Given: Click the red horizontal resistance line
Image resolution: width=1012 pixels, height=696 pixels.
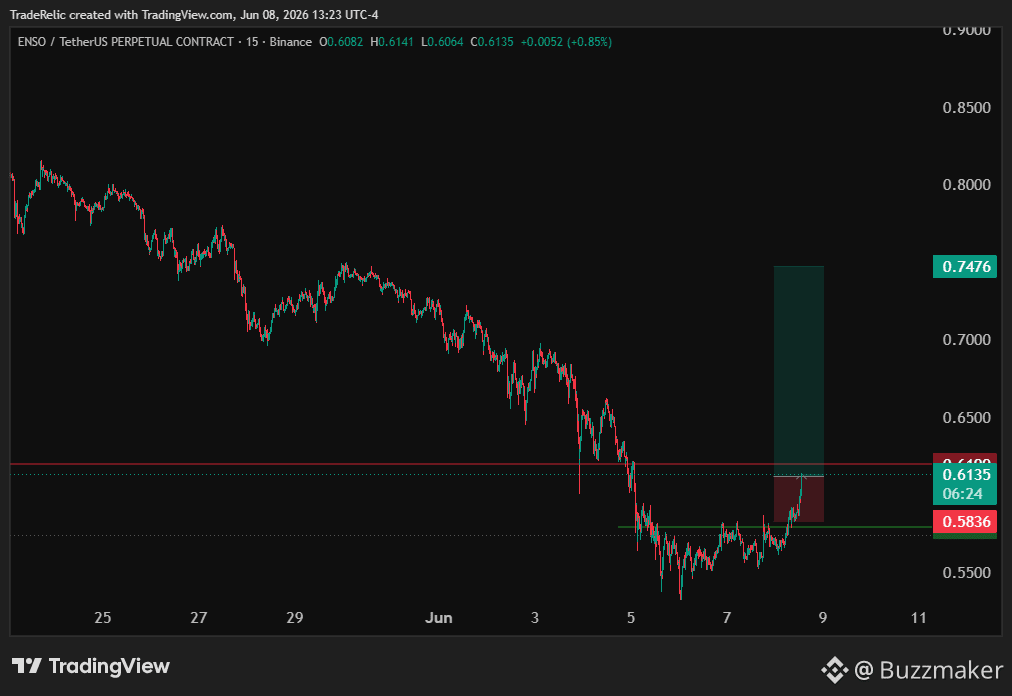Looking at the screenshot, I should pyautogui.click(x=471, y=464).
